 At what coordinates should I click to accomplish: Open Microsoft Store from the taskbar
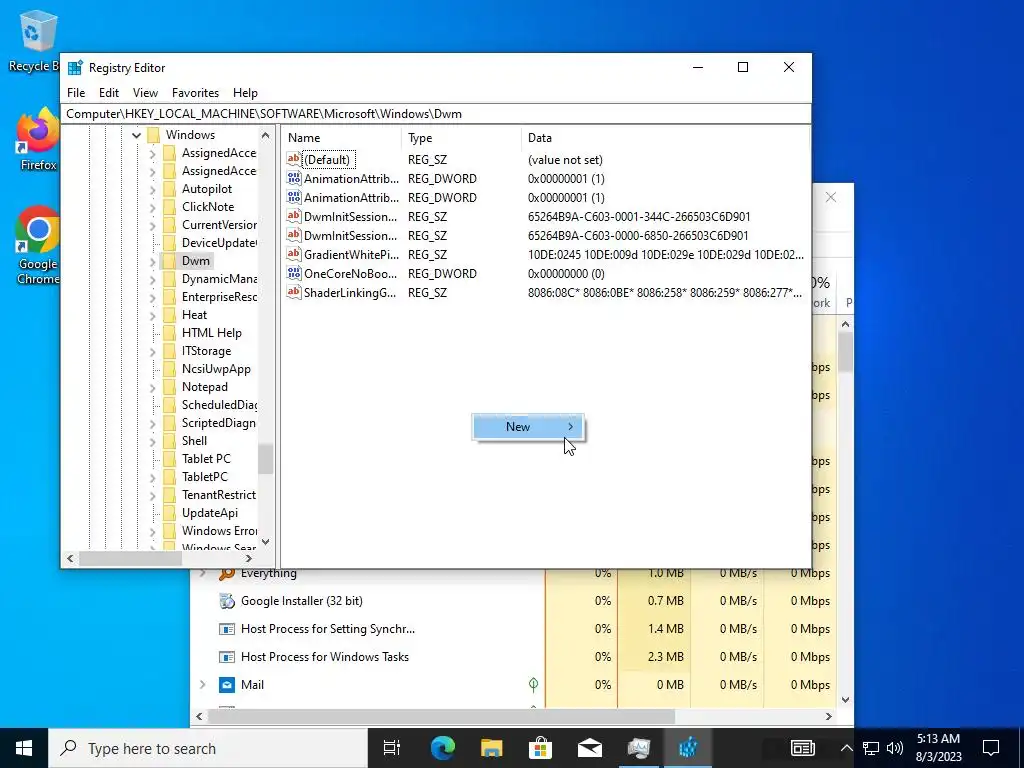tap(540, 748)
